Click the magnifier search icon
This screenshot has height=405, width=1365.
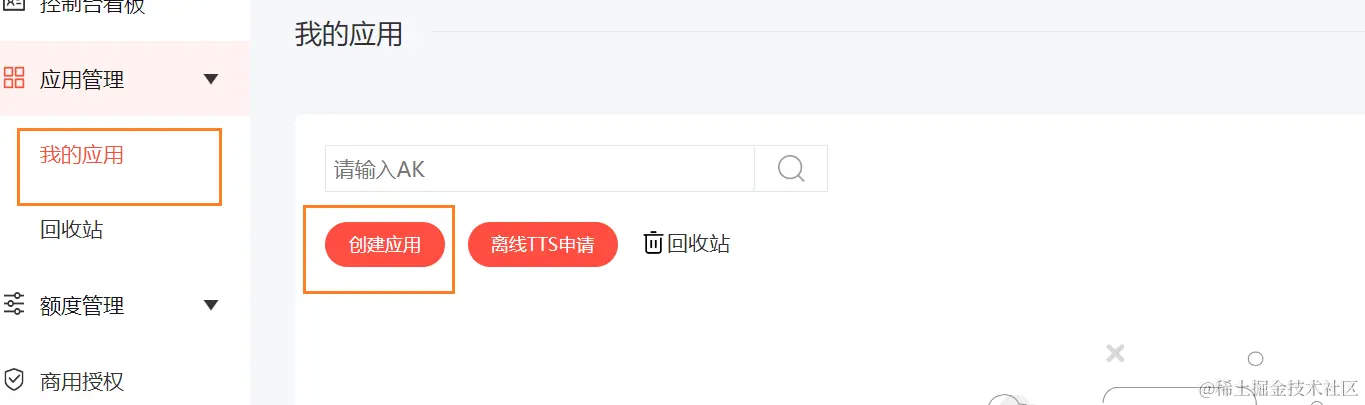tap(791, 169)
